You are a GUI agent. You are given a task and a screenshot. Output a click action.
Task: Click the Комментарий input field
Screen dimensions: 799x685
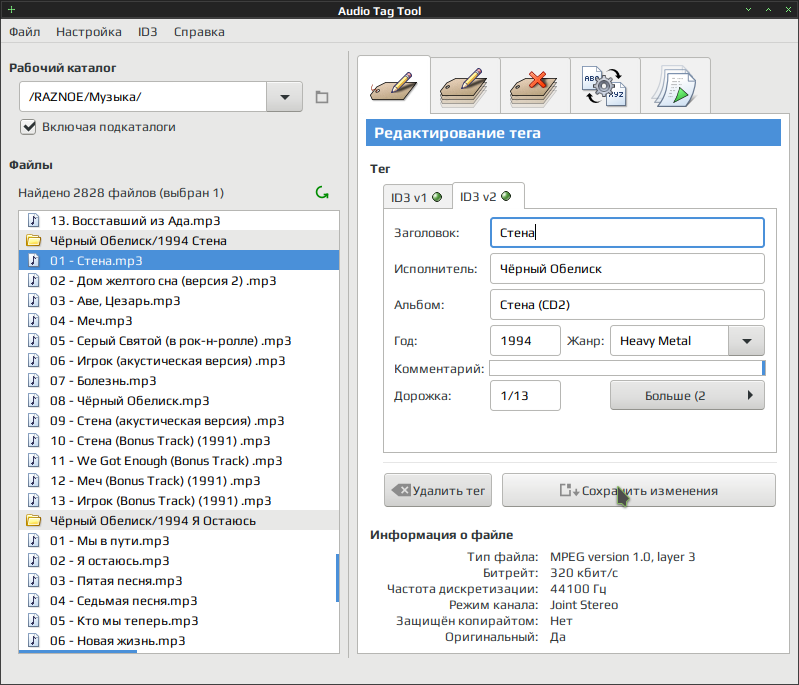[x=627, y=368]
